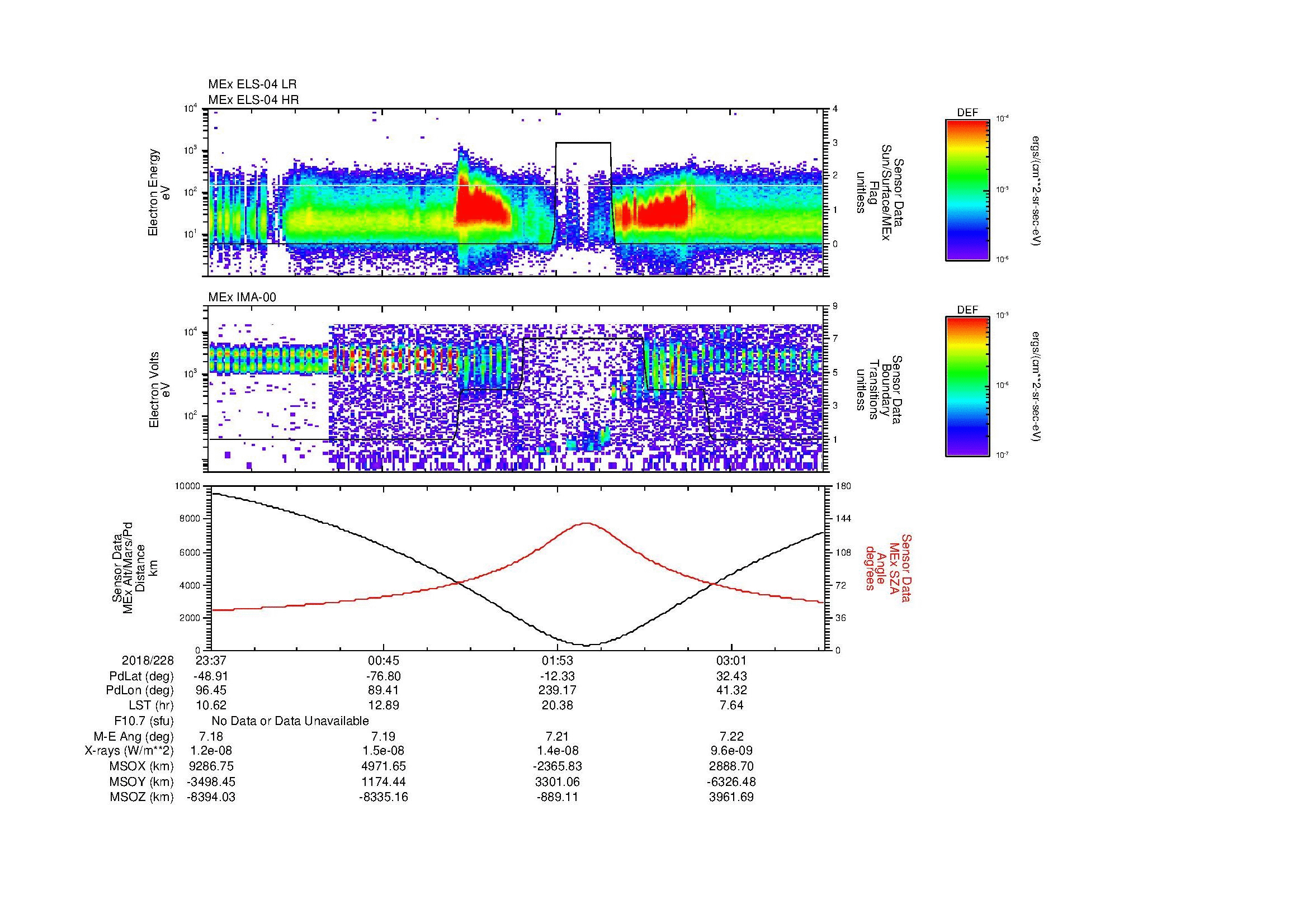Click the 10000 tick on altitude axis
This screenshot has width=1308, height=924.
pyautogui.click(x=188, y=486)
